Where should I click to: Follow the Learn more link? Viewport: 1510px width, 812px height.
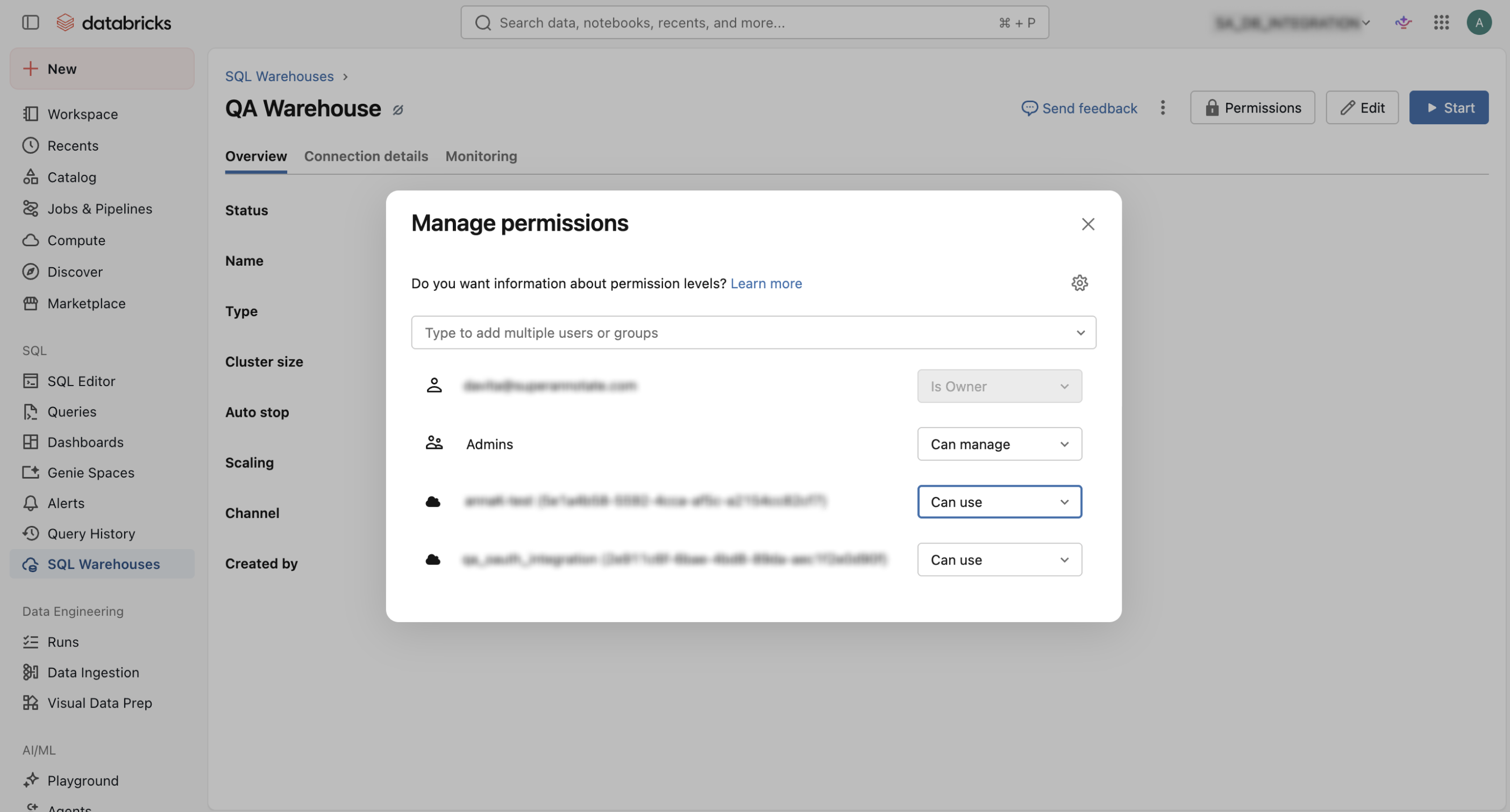(x=766, y=283)
